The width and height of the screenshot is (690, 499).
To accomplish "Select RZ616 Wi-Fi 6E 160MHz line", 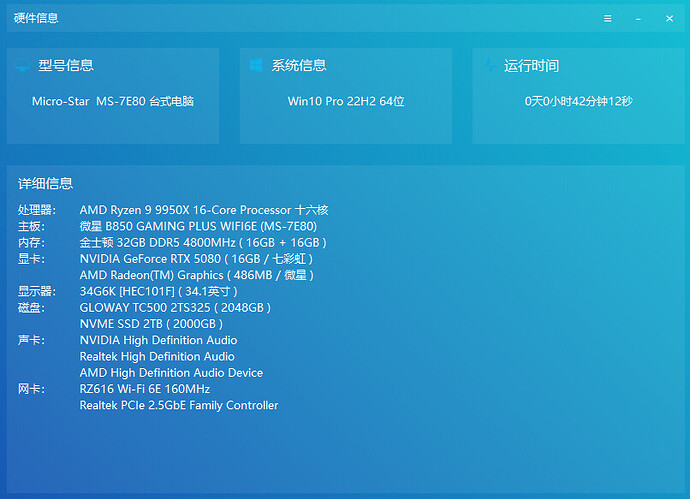I will click(145, 389).
